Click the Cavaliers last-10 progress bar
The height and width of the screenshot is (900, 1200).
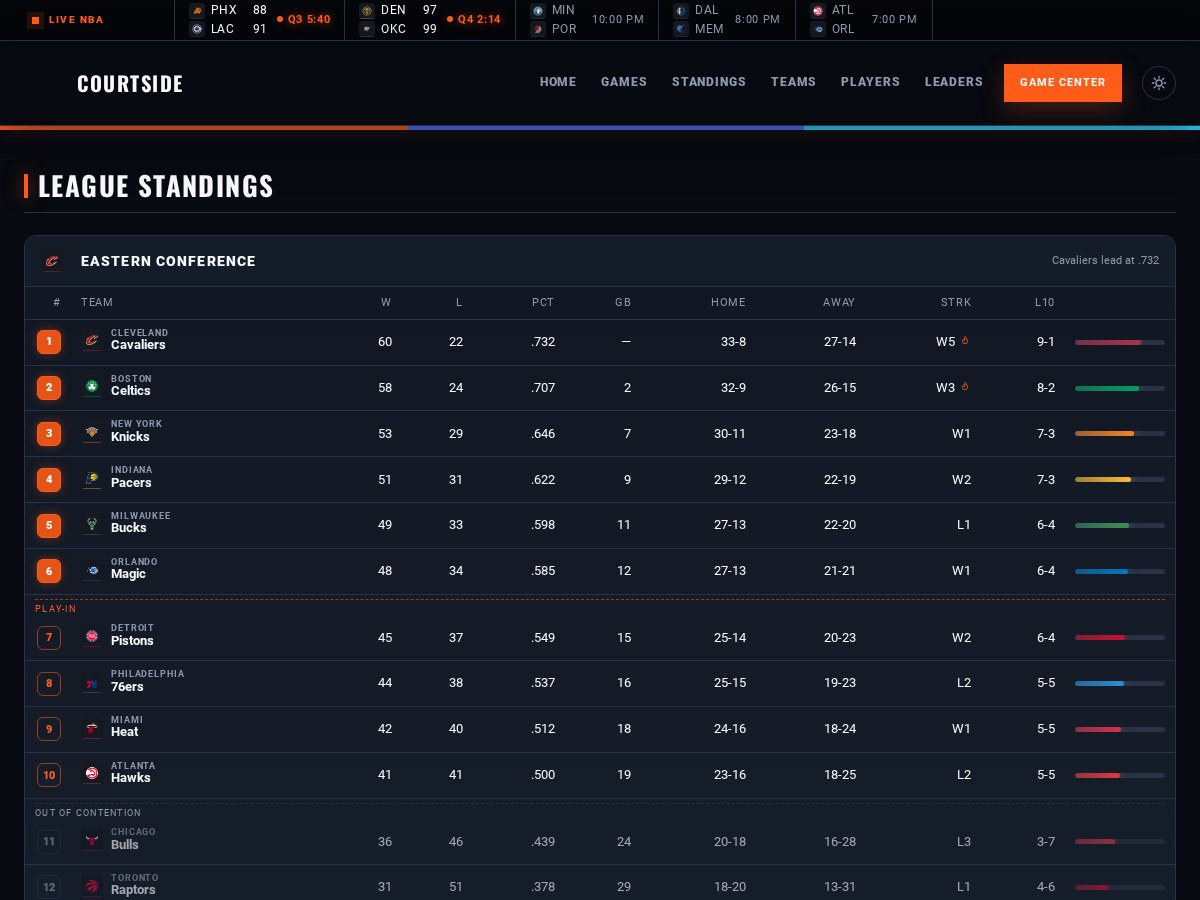tap(1120, 342)
